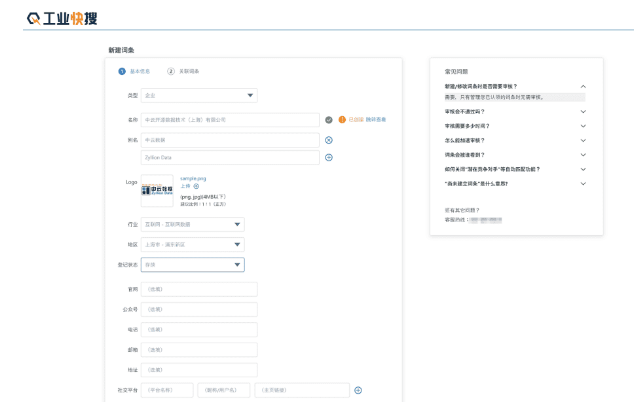Click the upload plus icon under sample.png

point(196,186)
